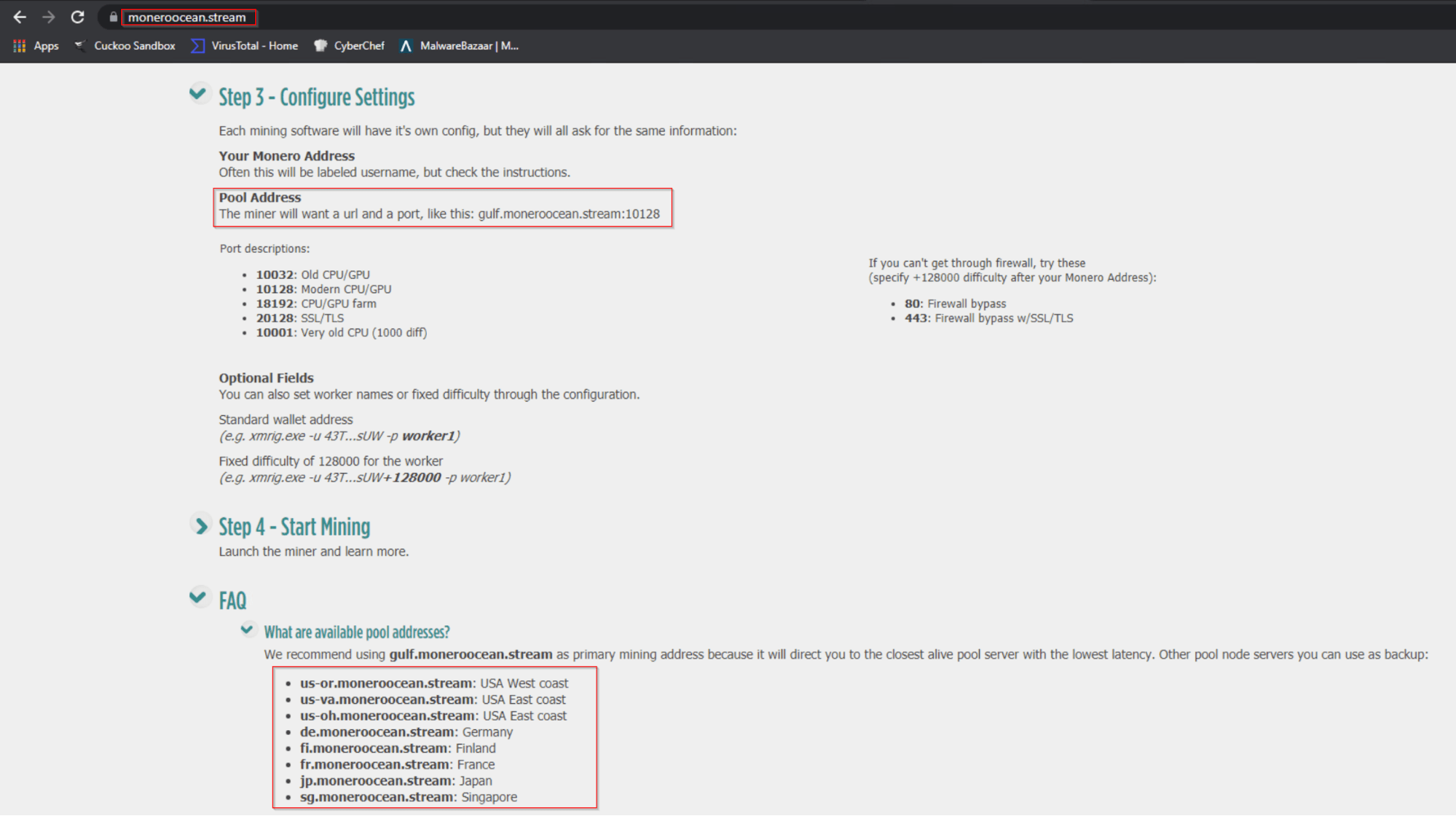The width and height of the screenshot is (1456, 816).
Task: Click the 43T...sUW+128000 example line
Action: tap(365, 478)
